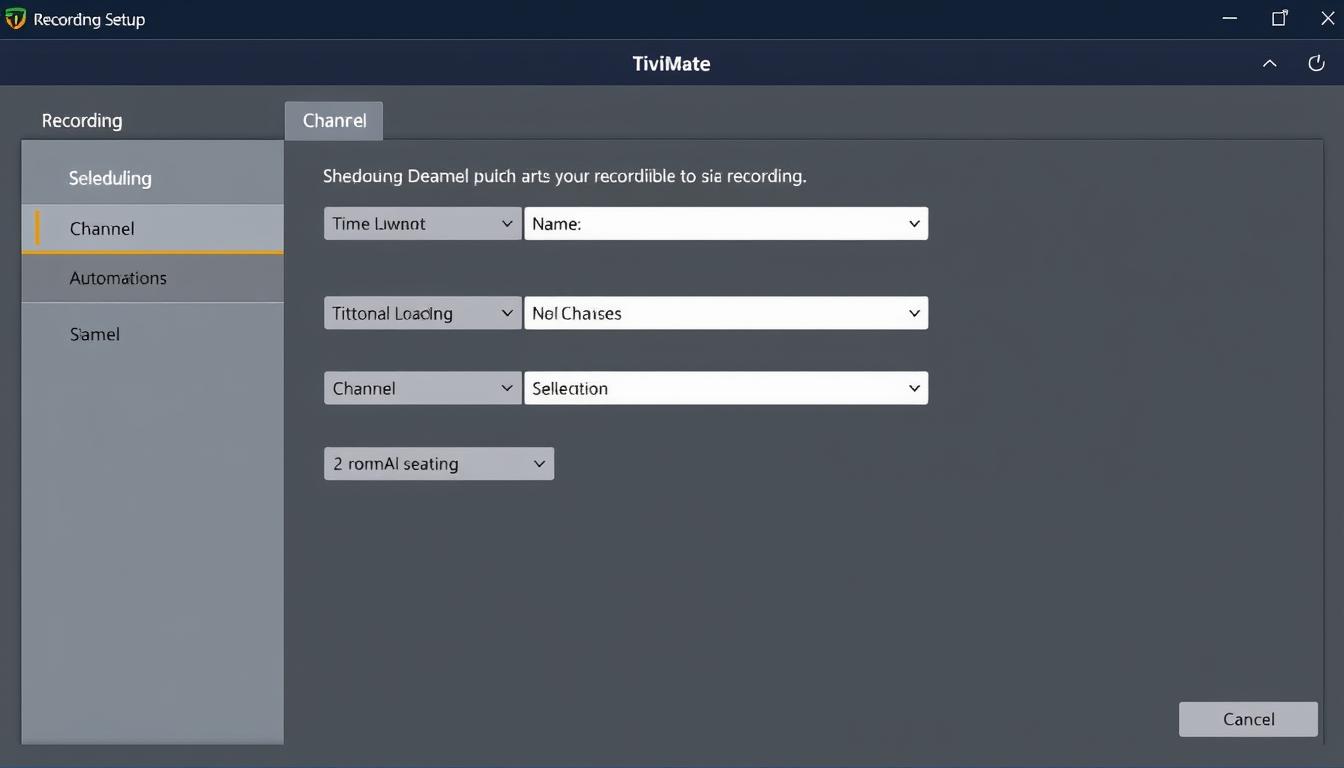This screenshot has height=768, width=1344.
Task: Click the Recording heading
Action: 81,119
